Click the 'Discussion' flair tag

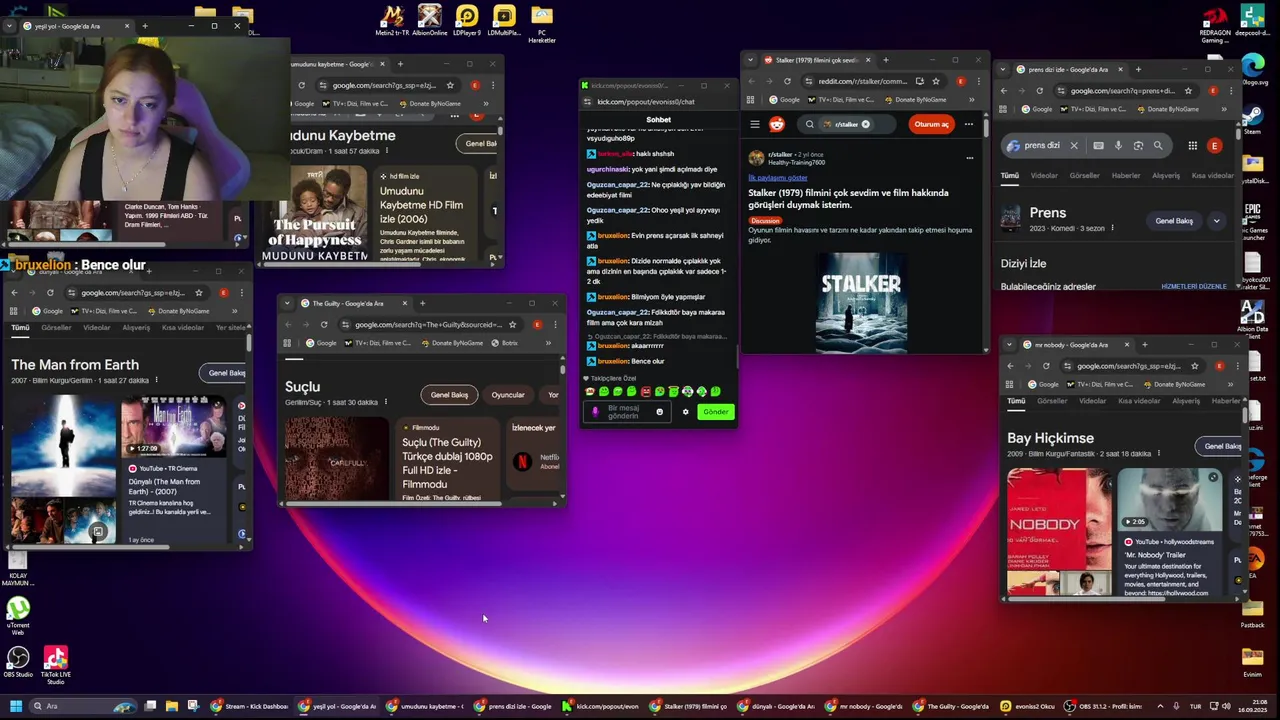pos(765,220)
